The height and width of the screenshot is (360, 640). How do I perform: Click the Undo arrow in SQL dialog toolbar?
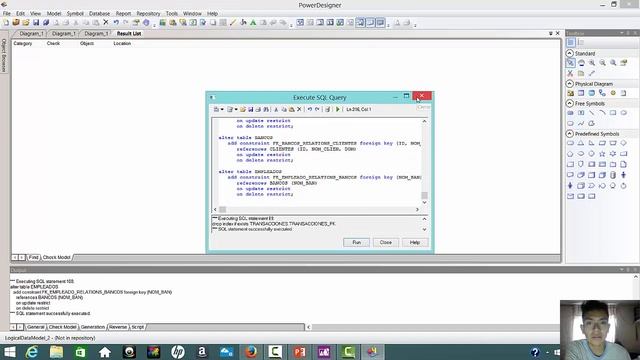[310, 109]
